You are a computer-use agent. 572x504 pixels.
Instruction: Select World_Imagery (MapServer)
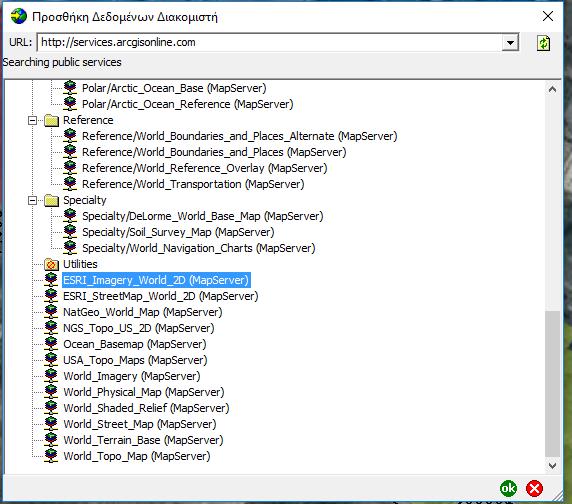point(132,376)
